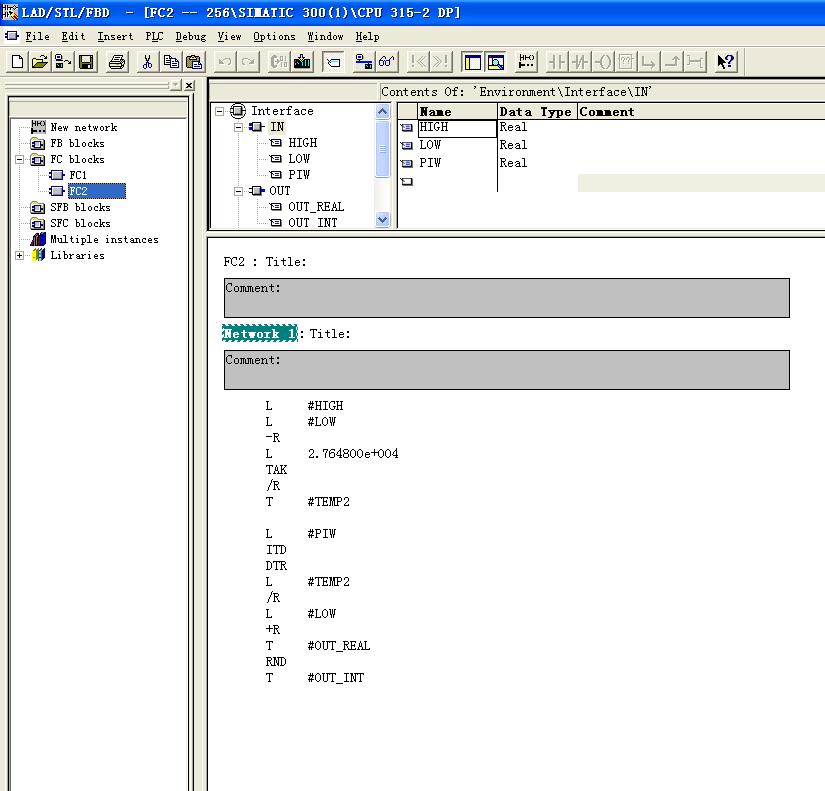Toggle the Details view toolbar button
This screenshot has width=825, height=791.
tap(495, 62)
